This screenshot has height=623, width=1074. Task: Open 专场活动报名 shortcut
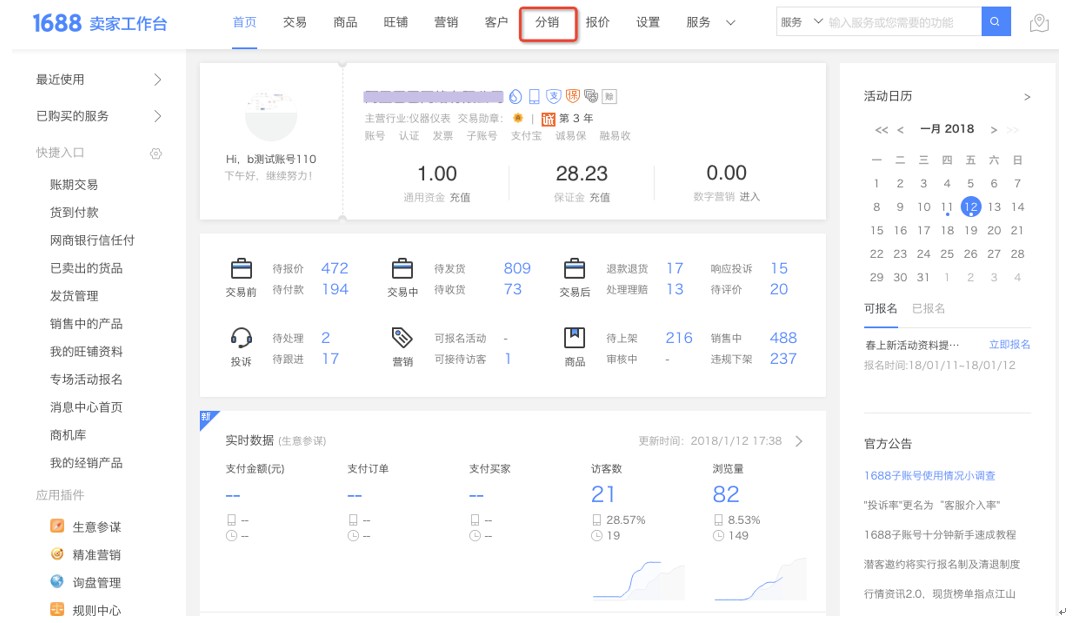[86, 379]
